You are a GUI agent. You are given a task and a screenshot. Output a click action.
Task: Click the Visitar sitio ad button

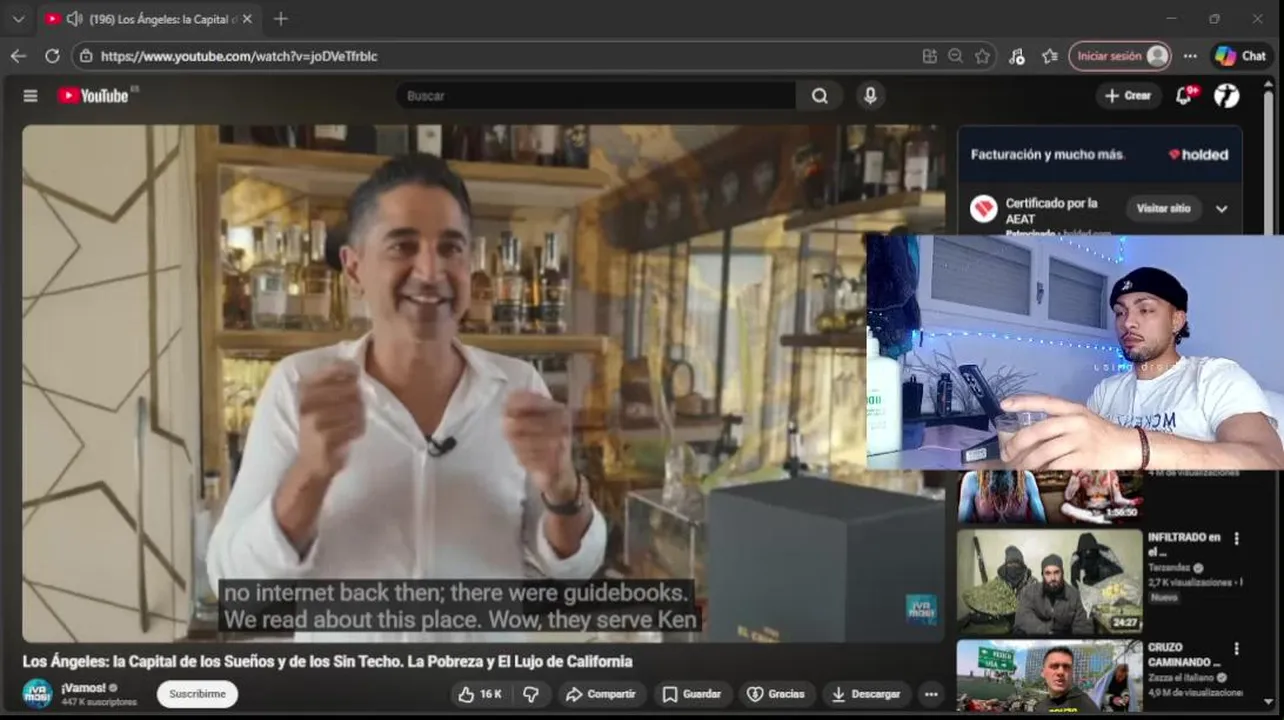(x=1163, y=209)
